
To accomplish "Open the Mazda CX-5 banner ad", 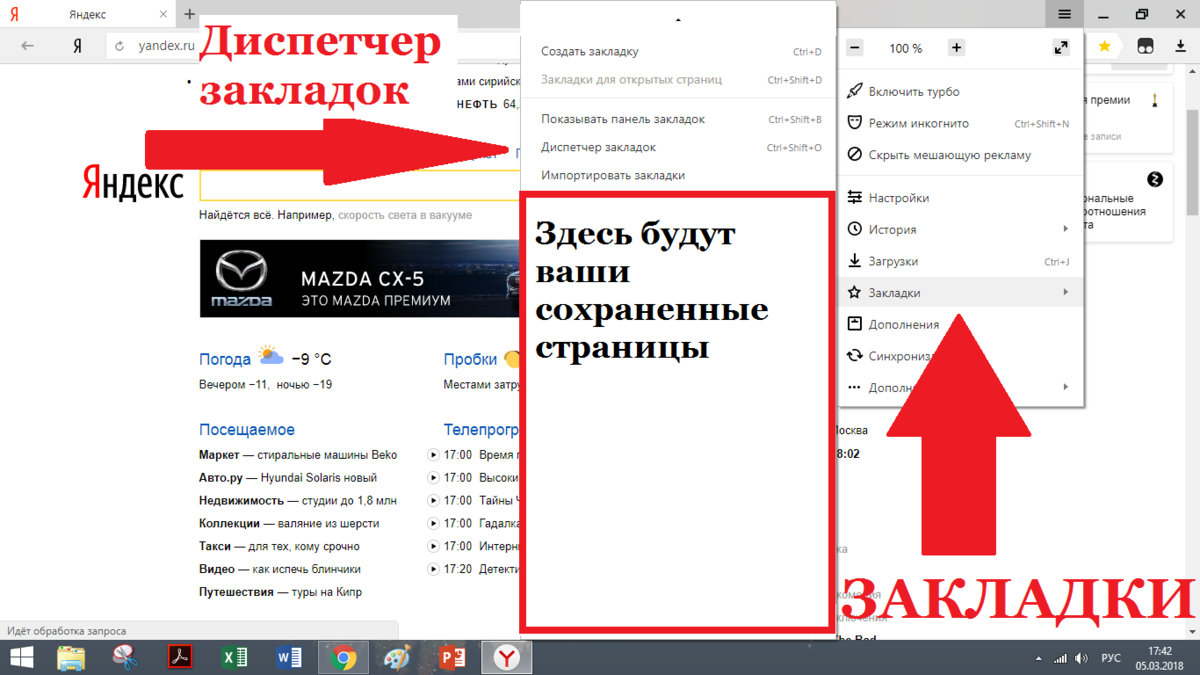I will point(360,279).
